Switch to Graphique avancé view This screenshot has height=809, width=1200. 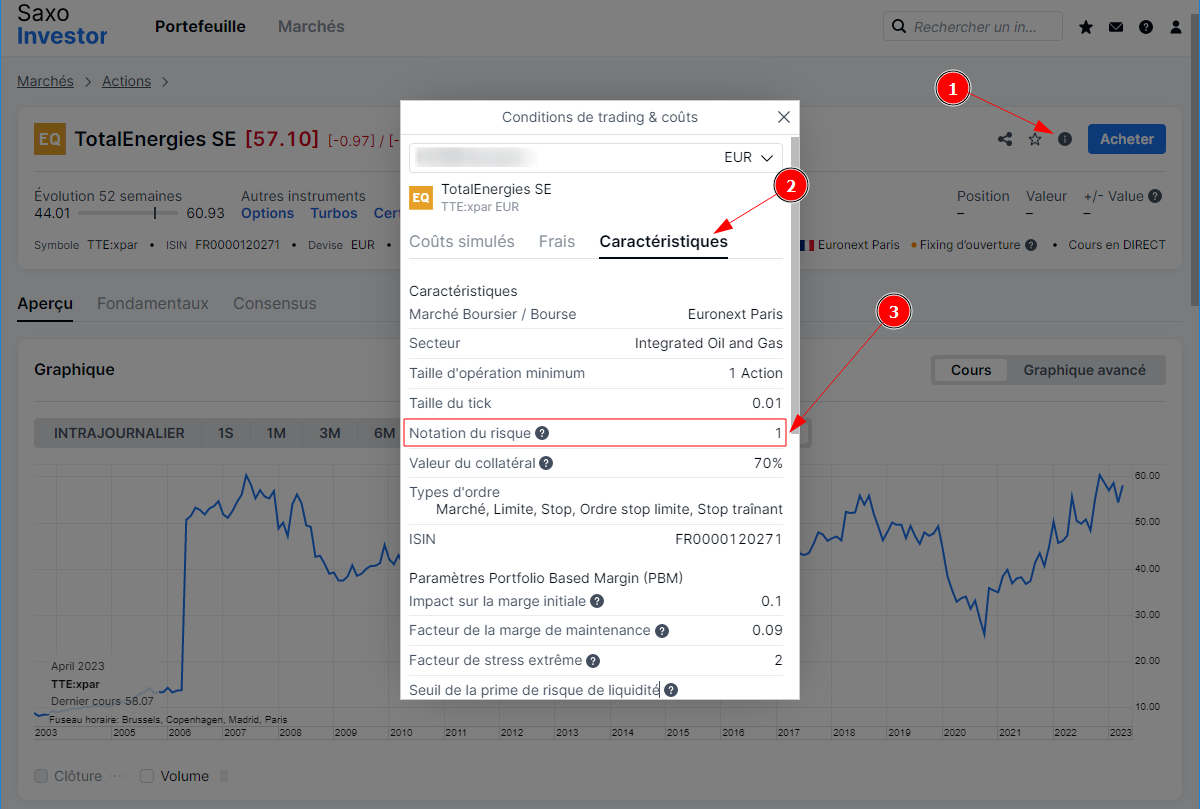click(x=1085, y=370)
